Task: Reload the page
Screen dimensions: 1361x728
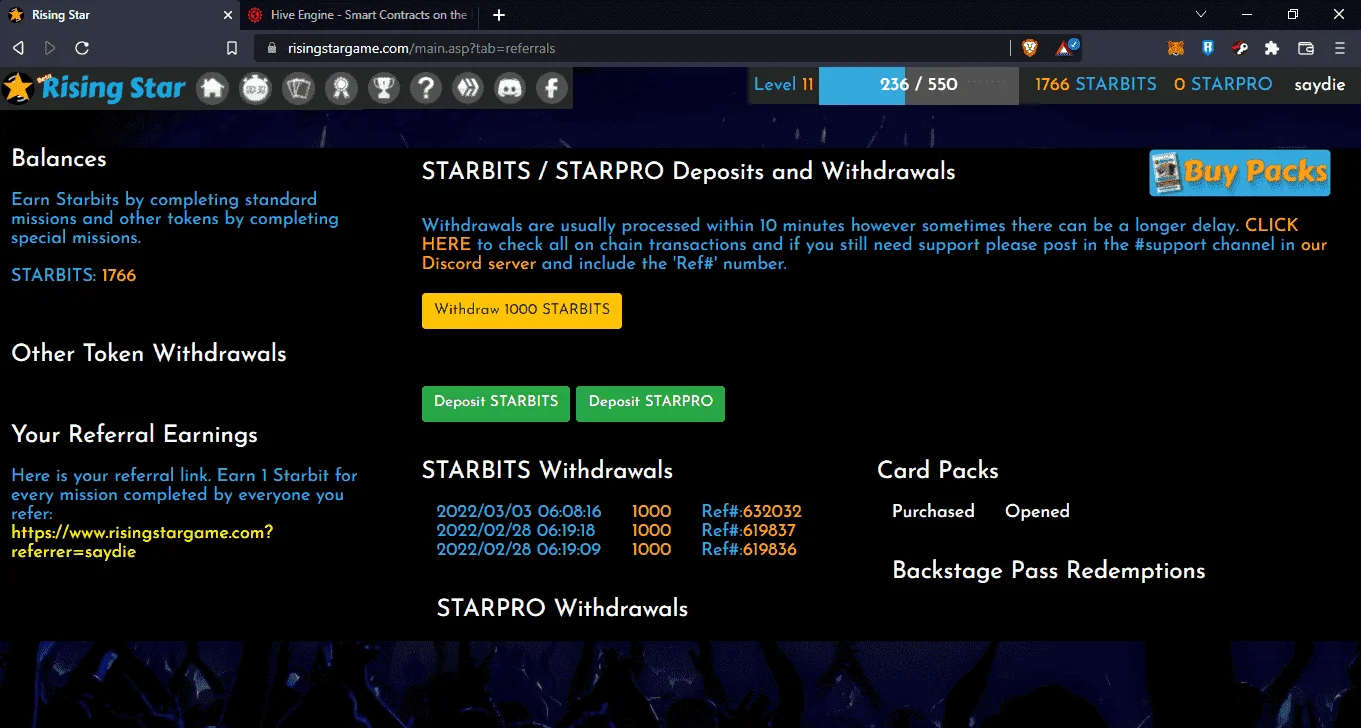Action: pyautogui.click(x=82, y=48)
